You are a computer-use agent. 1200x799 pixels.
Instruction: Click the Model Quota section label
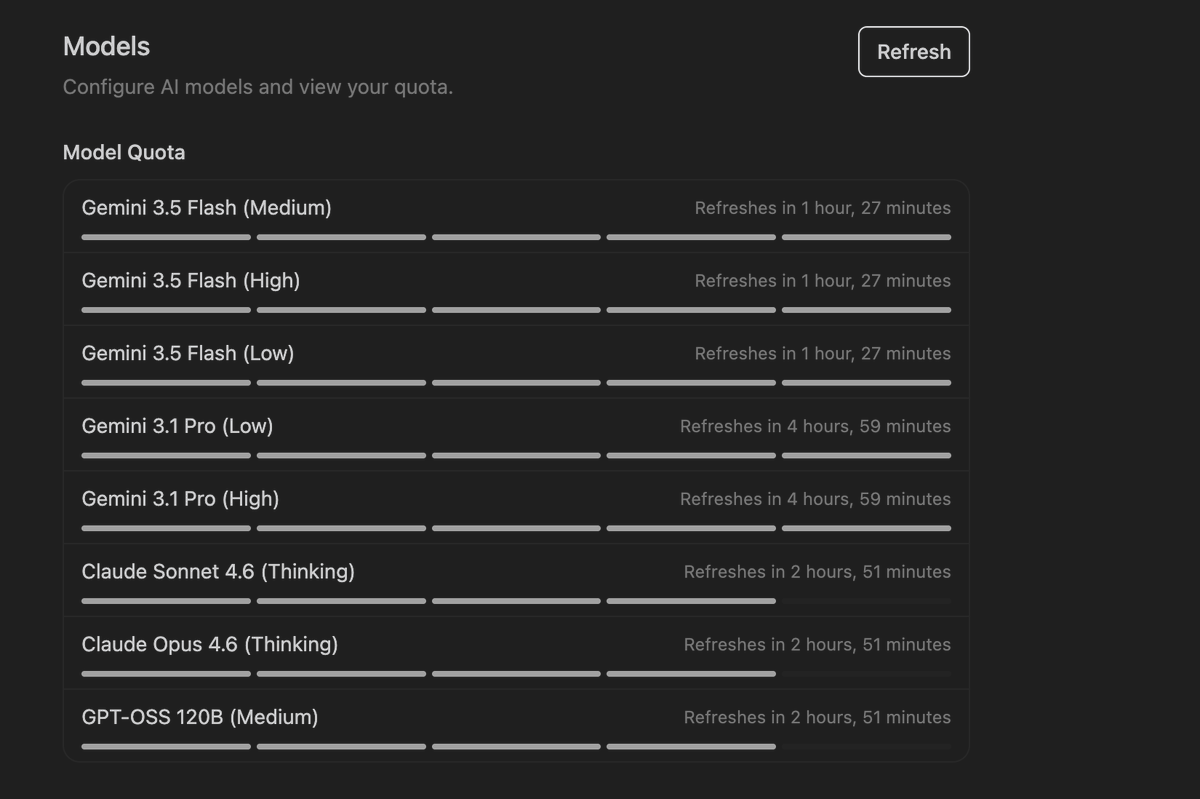tap(124, 153)
